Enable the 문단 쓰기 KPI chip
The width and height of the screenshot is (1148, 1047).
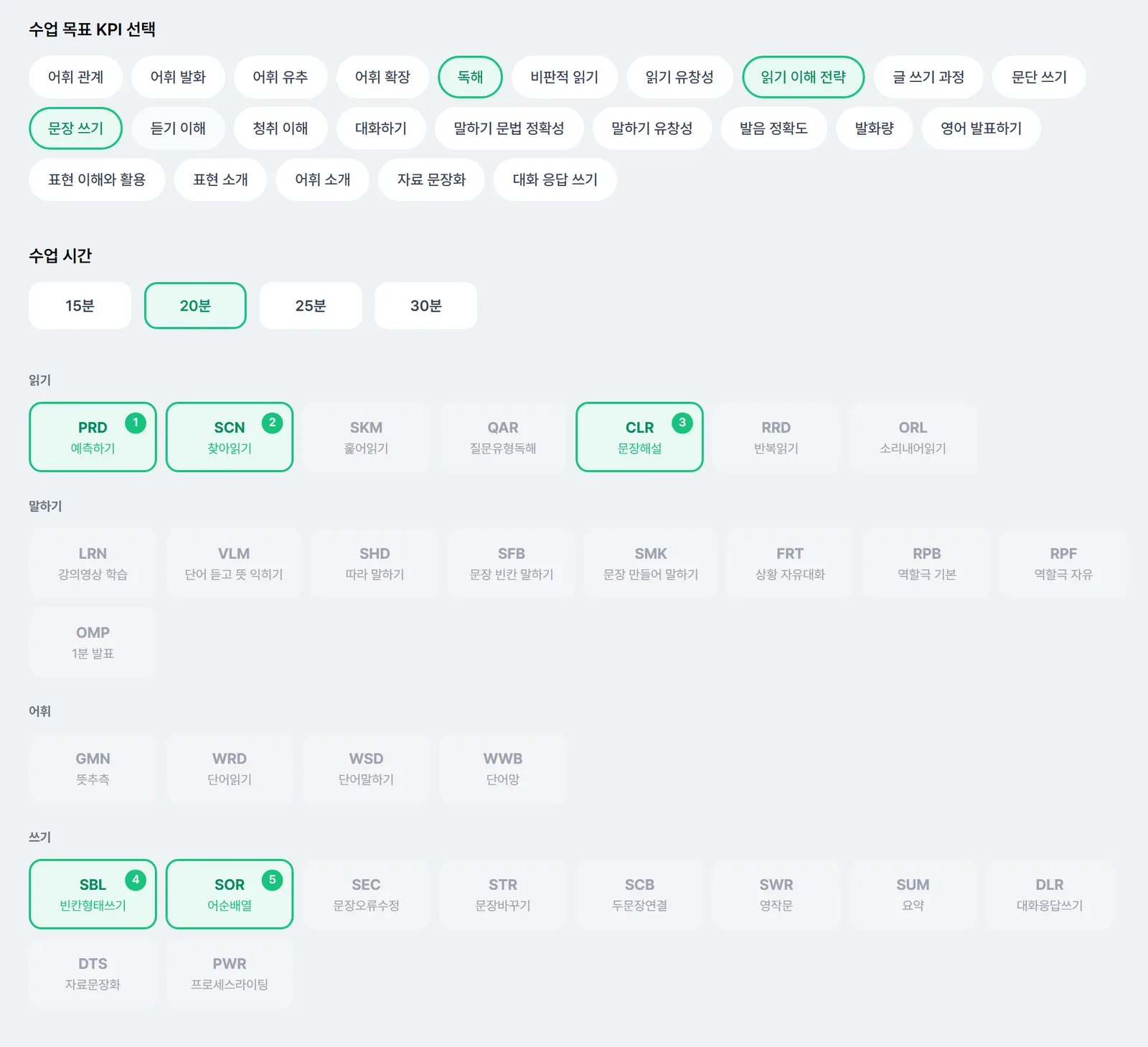[1039, 77]
